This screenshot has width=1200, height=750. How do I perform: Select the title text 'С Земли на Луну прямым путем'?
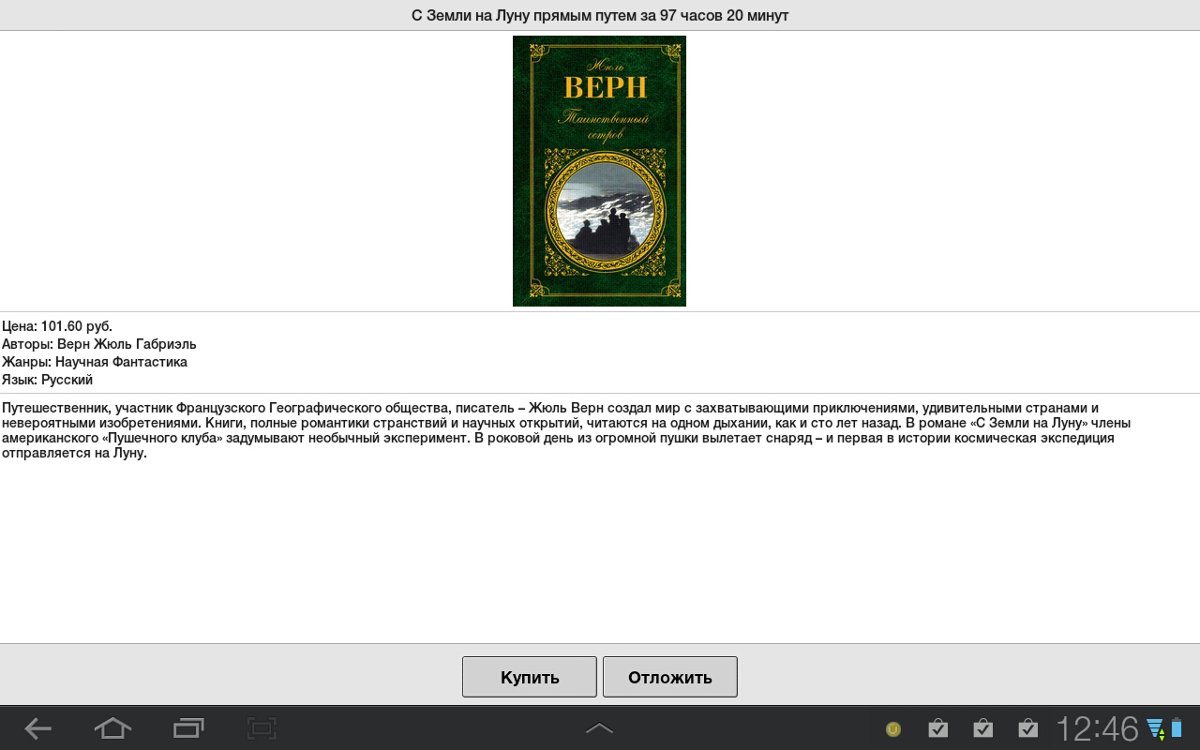pos(523,15)
